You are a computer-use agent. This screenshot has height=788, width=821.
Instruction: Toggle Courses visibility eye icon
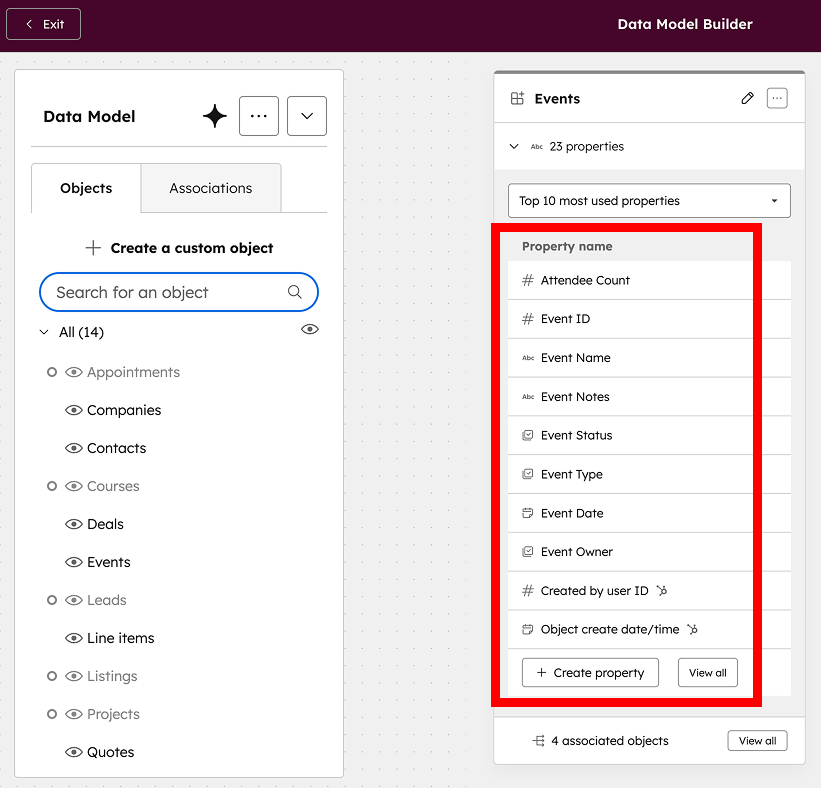[74, 486]
